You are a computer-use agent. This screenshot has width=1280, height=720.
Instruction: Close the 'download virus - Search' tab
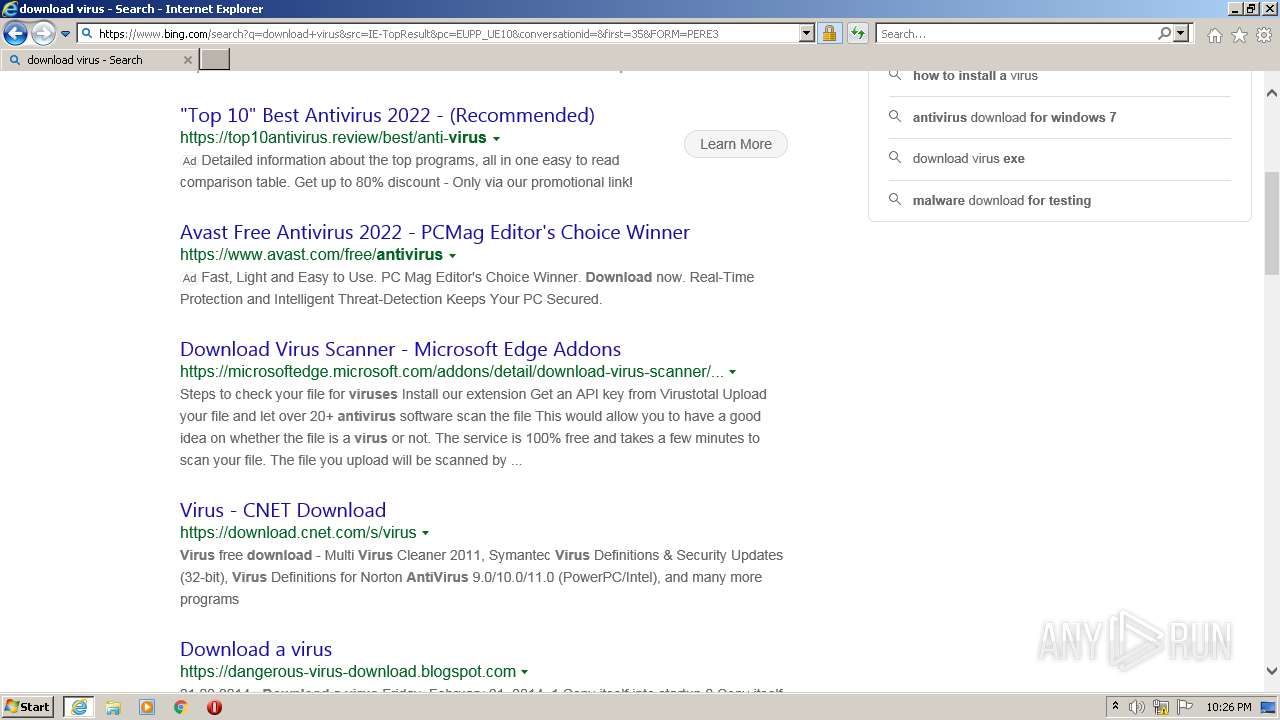pyautogui.click(x=187, y=60)
